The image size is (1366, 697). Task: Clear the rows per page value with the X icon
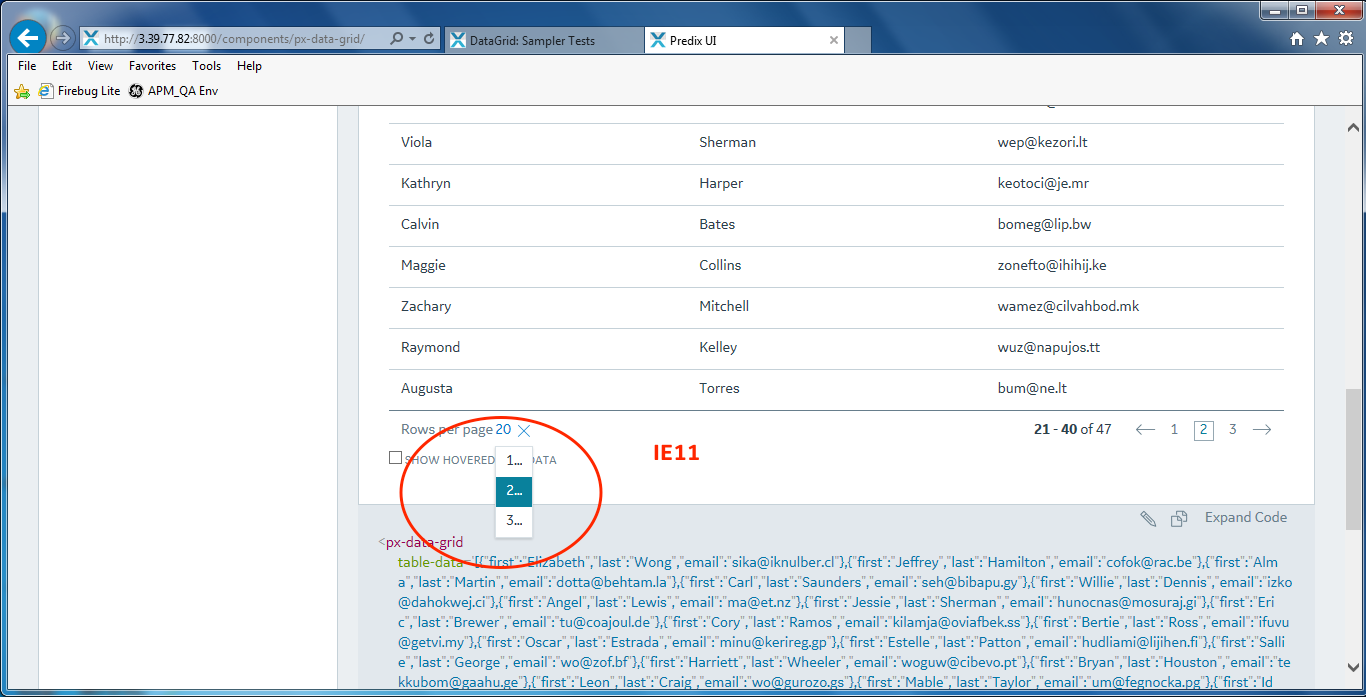pyautogui.click(x=523, y=429)
